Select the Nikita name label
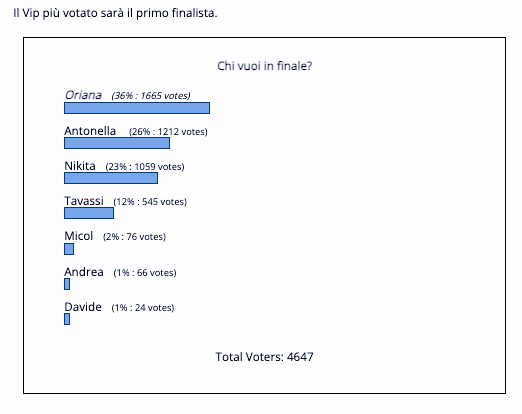Viewport: 522px width, 414px height. tap(80, 166)
